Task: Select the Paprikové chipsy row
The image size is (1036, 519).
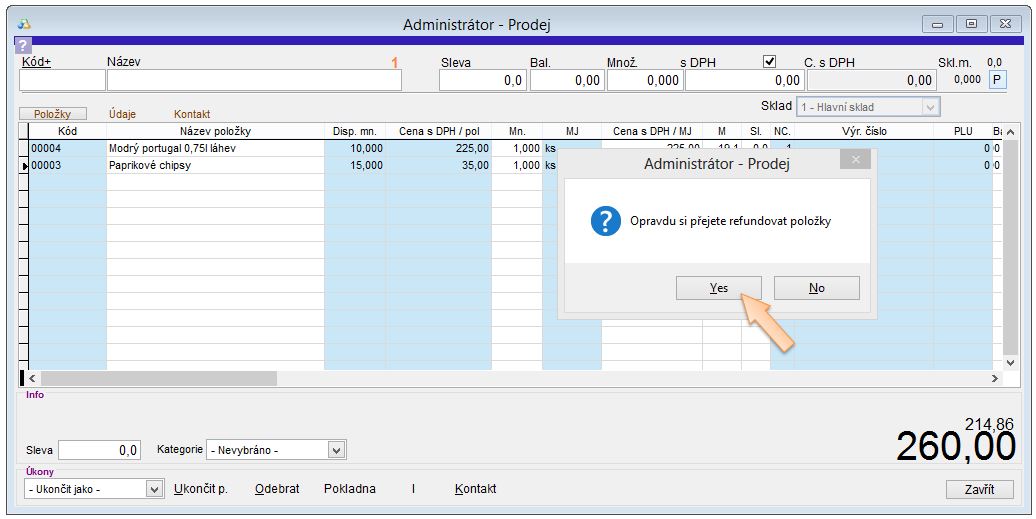Action: [x=150, y=166]
